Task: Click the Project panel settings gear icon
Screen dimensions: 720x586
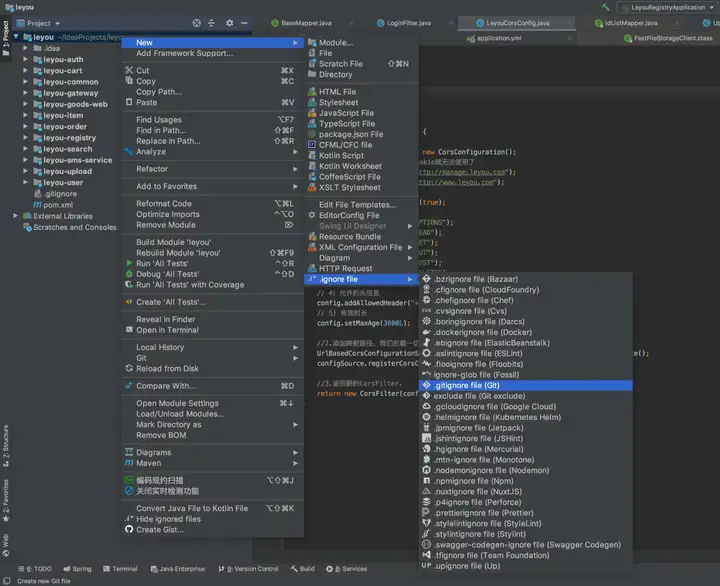Action: (229, 22)
